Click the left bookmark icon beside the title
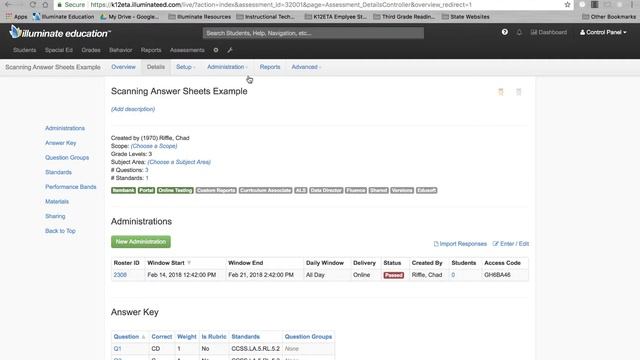This screenshot has width=640, height=360. [501, 92]
